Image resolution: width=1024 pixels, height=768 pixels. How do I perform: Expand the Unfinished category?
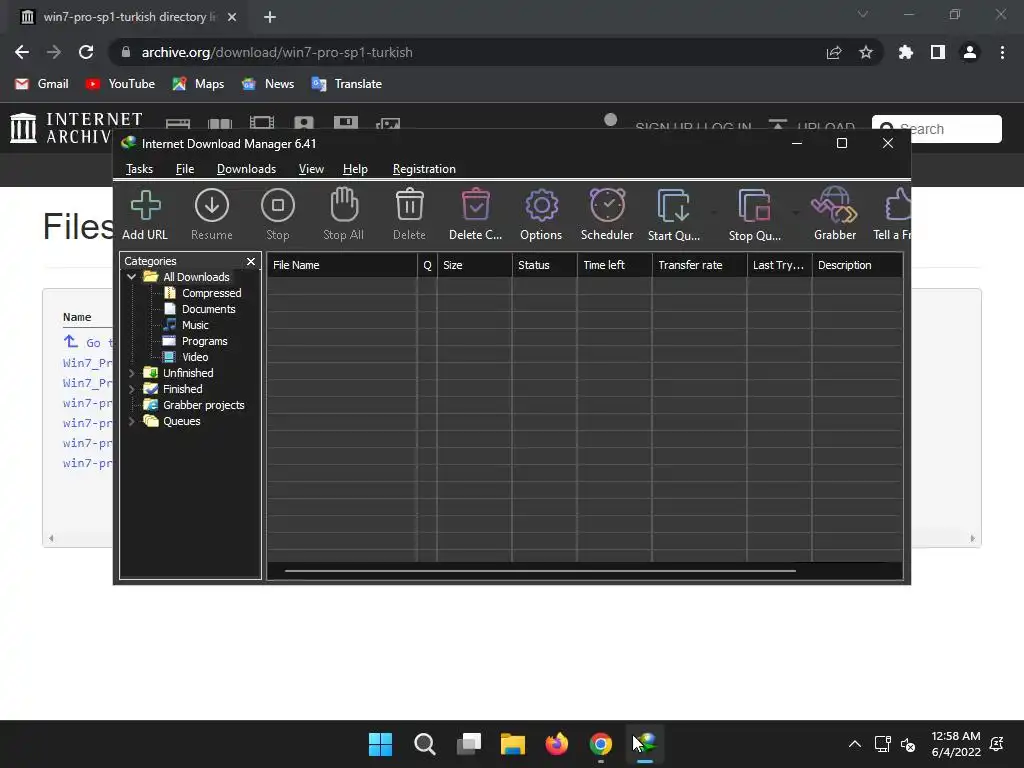pos(131,373)
